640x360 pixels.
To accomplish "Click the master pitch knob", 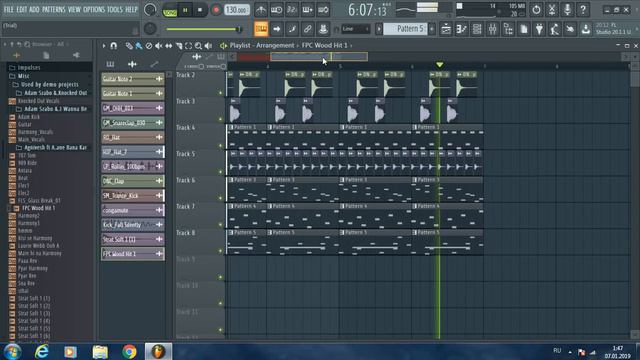I will tap(150, 29).
